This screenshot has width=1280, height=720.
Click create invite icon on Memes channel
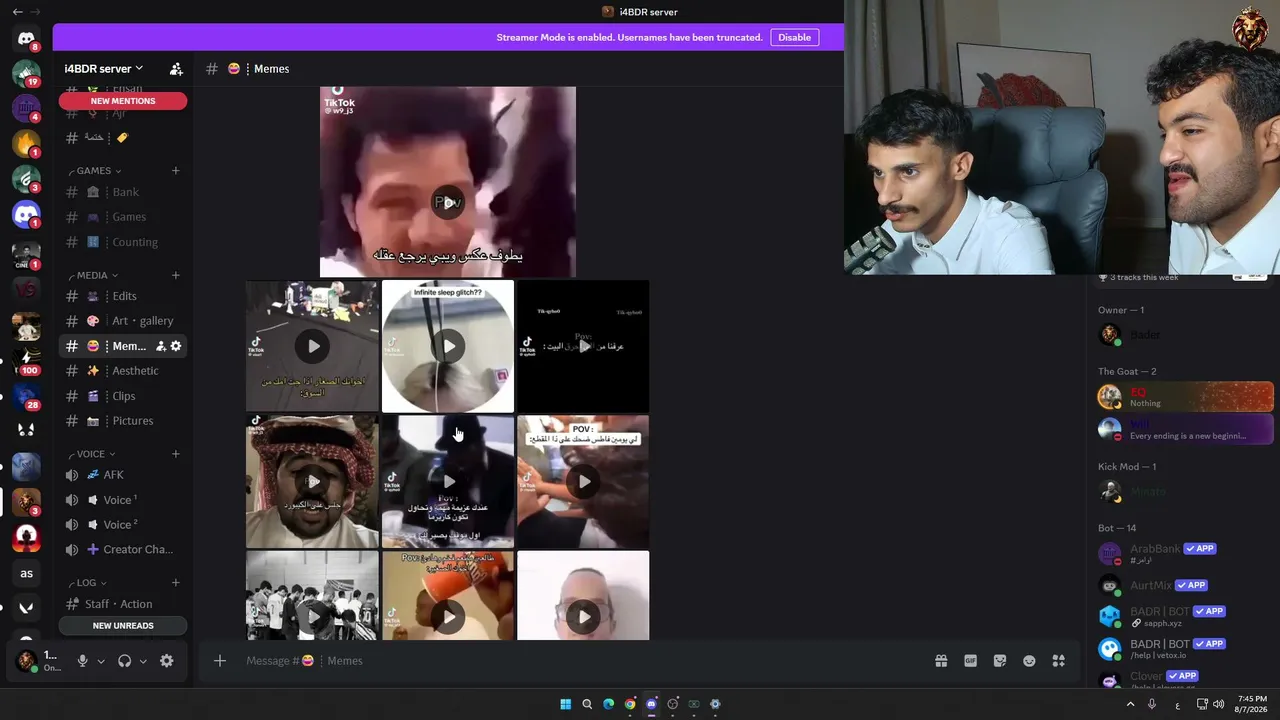(160, 346)
